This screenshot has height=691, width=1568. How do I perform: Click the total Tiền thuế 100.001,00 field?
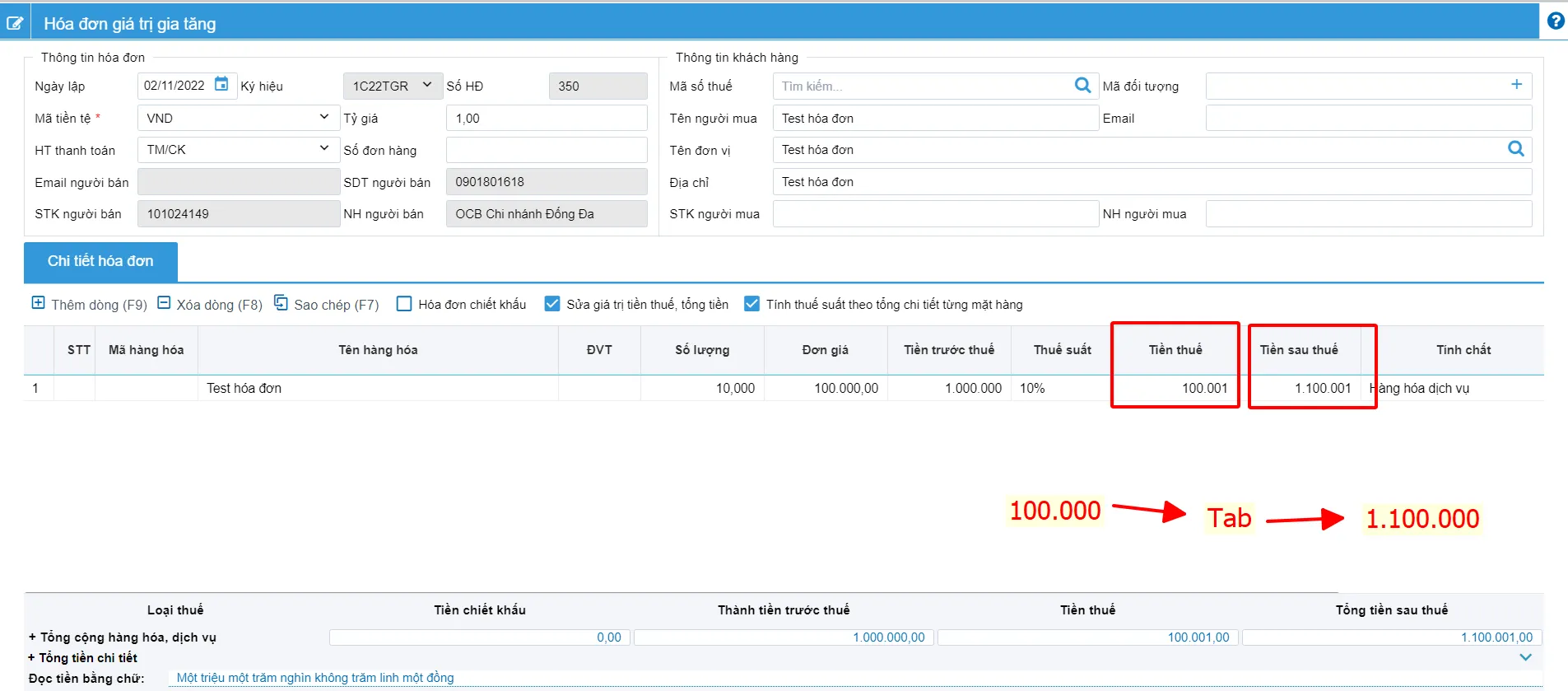[x=1088, y=637]
